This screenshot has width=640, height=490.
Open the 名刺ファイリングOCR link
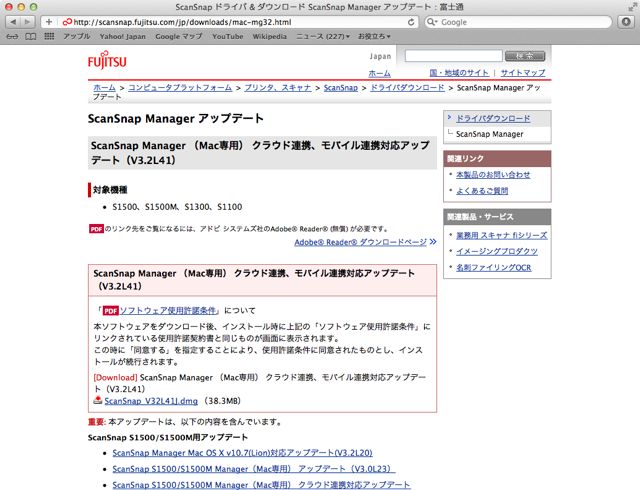coord(493,267)
